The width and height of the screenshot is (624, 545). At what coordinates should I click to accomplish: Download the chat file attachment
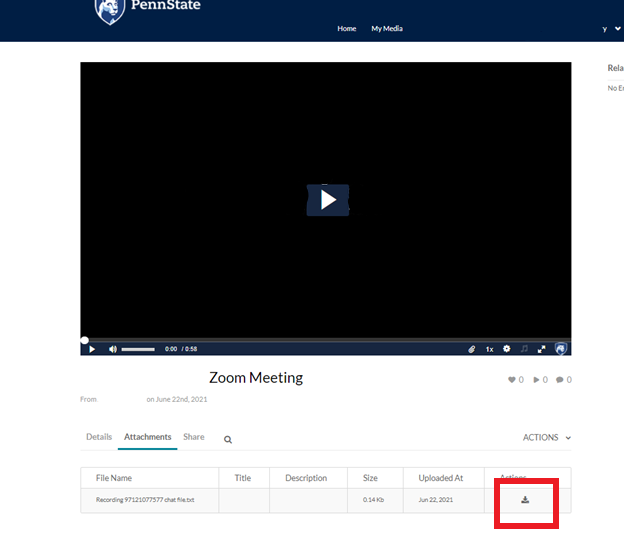point(525,500)
